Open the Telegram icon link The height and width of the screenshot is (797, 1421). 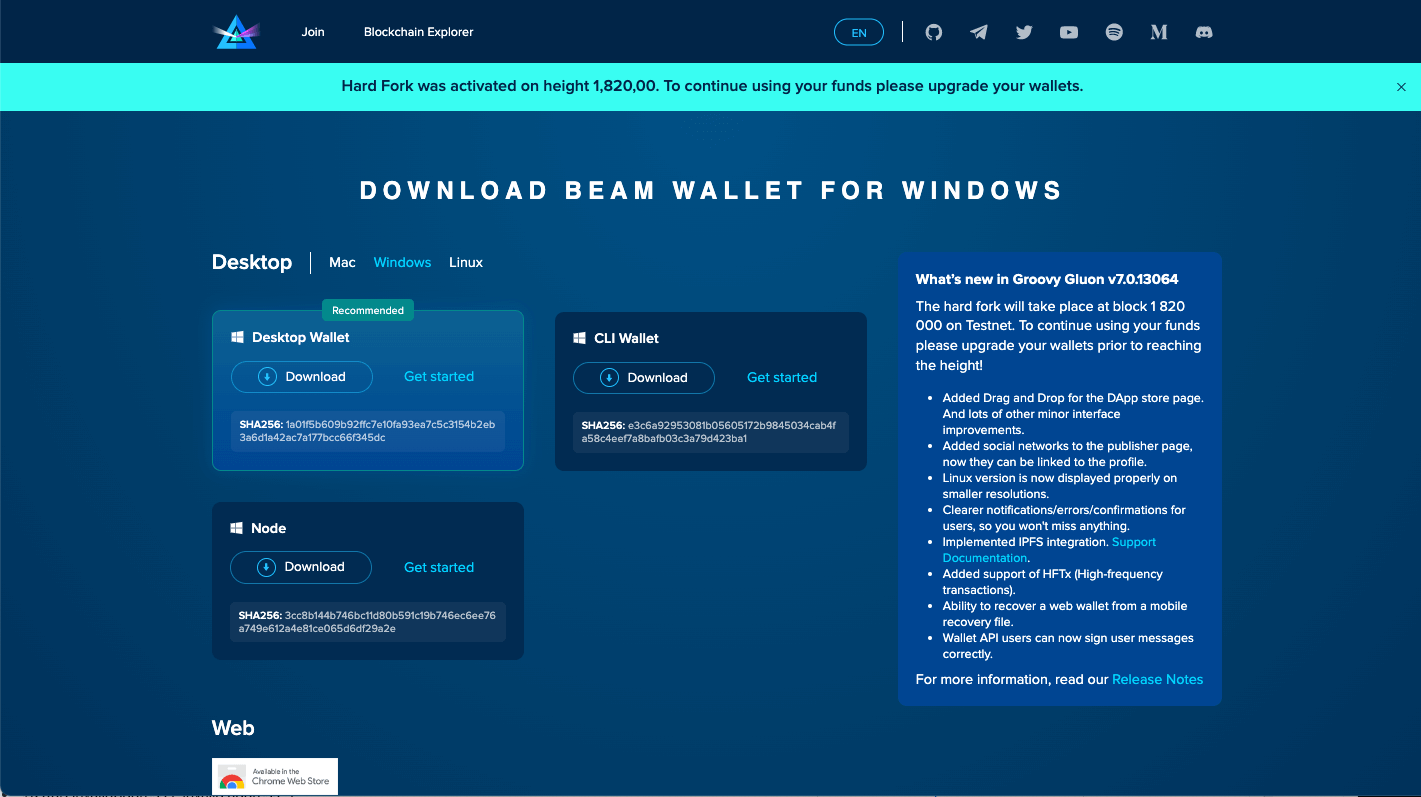979,32
